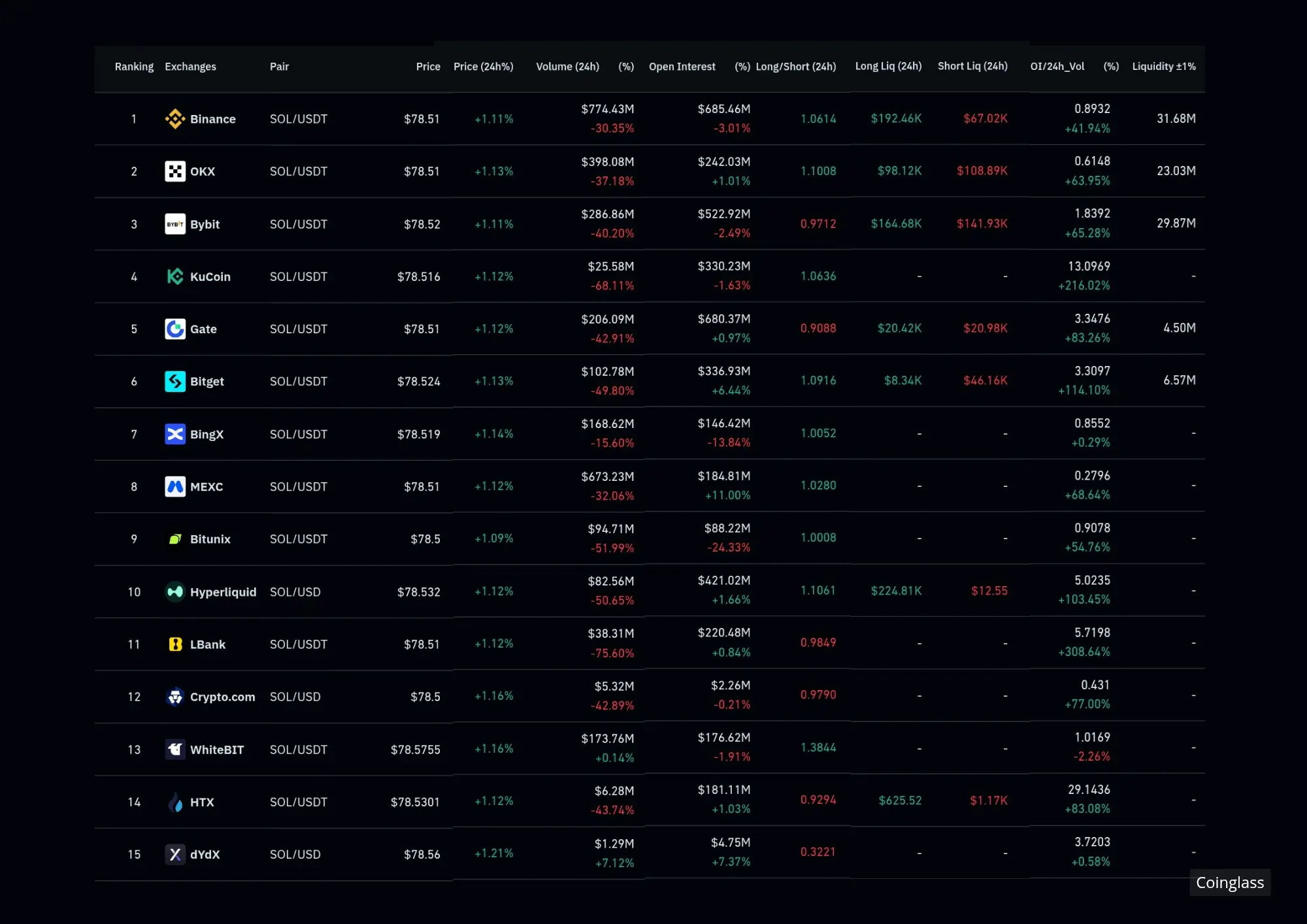Click the Hyperliquid logo icon
Image resolution: width=1307 pixels, height=924 pixels.
[x=175, y=591]
